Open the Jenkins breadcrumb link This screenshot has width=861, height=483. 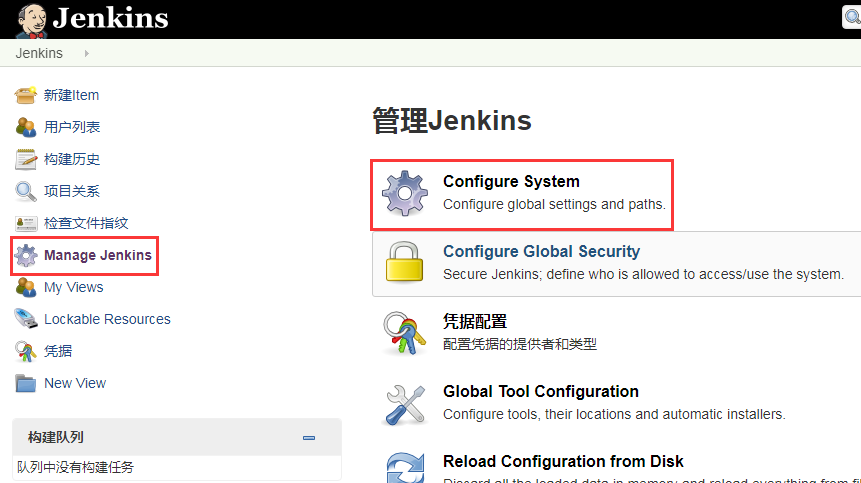(x=39, y=53)
